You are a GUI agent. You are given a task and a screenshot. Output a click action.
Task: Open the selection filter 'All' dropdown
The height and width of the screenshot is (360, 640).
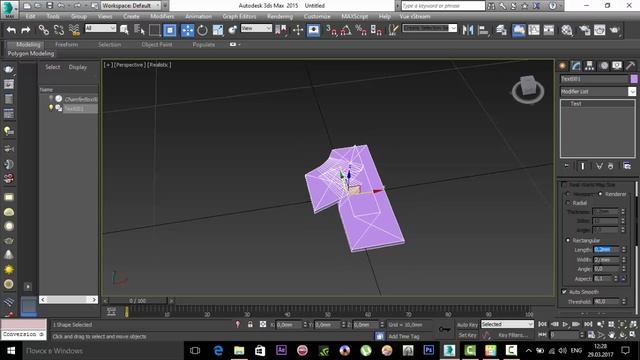[100, 28]
